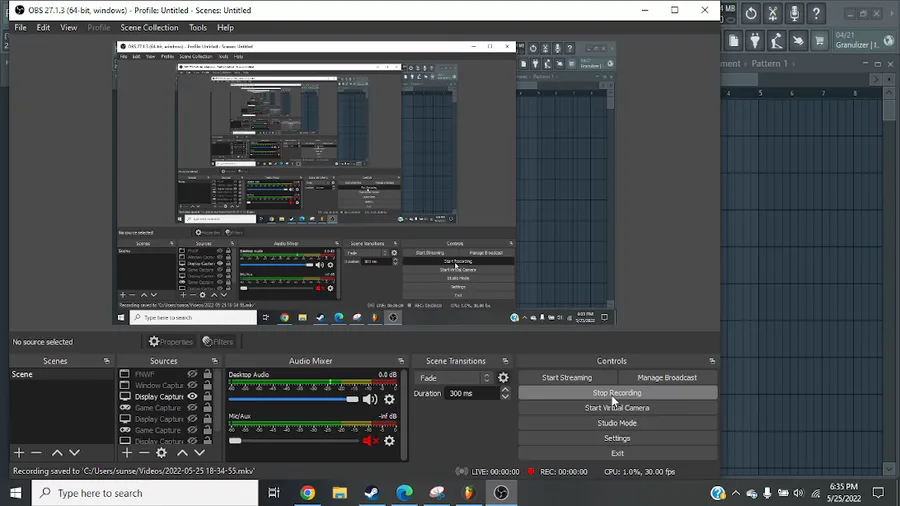
Task: Unmute Mic/Aux with red speaker icon
Action: 370,441
